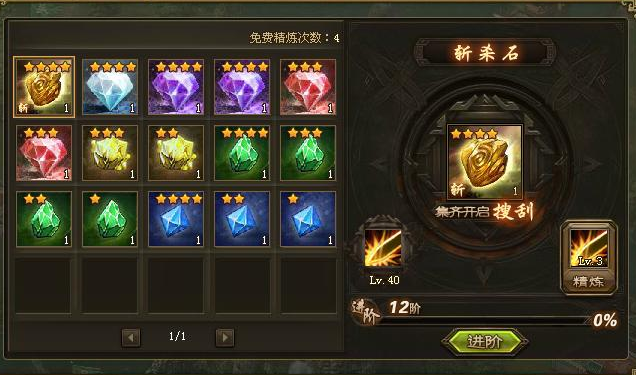Choose the four-star blue octahedron gem
636x375 pixels.
click(176, 219)
